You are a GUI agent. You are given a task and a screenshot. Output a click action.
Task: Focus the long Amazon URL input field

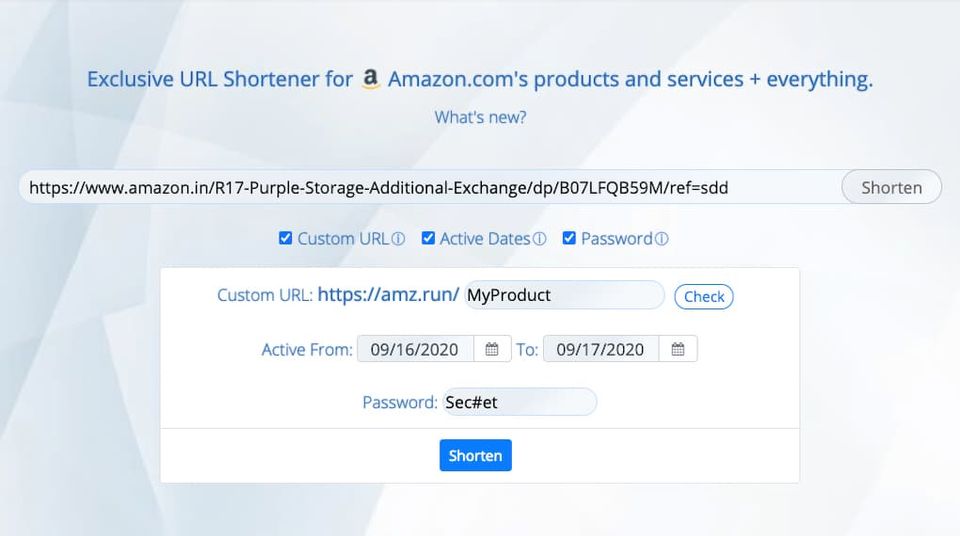point(430,187)
